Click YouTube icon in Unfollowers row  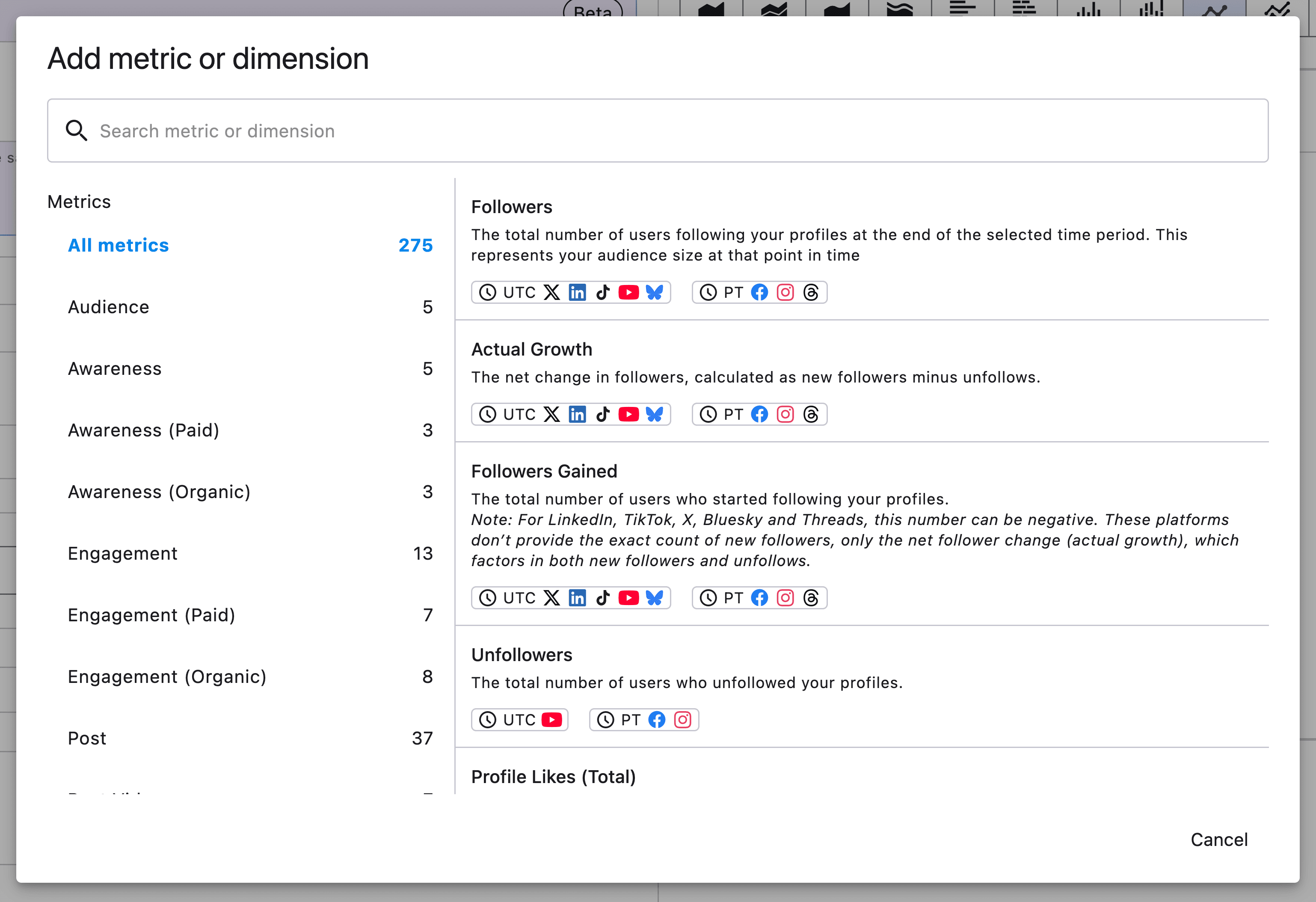tap(551, 720)
